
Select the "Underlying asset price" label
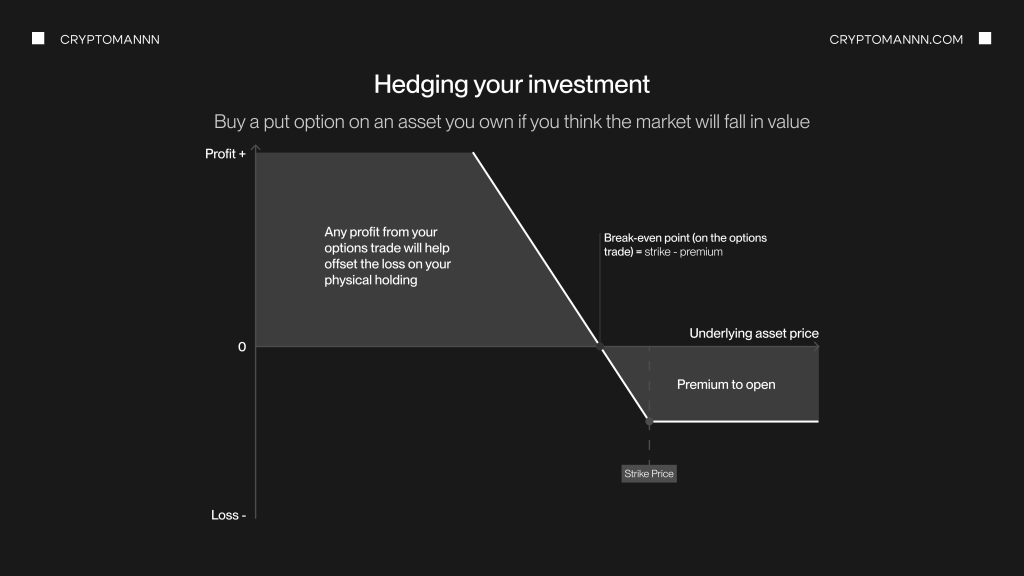[x=753, y=333]
